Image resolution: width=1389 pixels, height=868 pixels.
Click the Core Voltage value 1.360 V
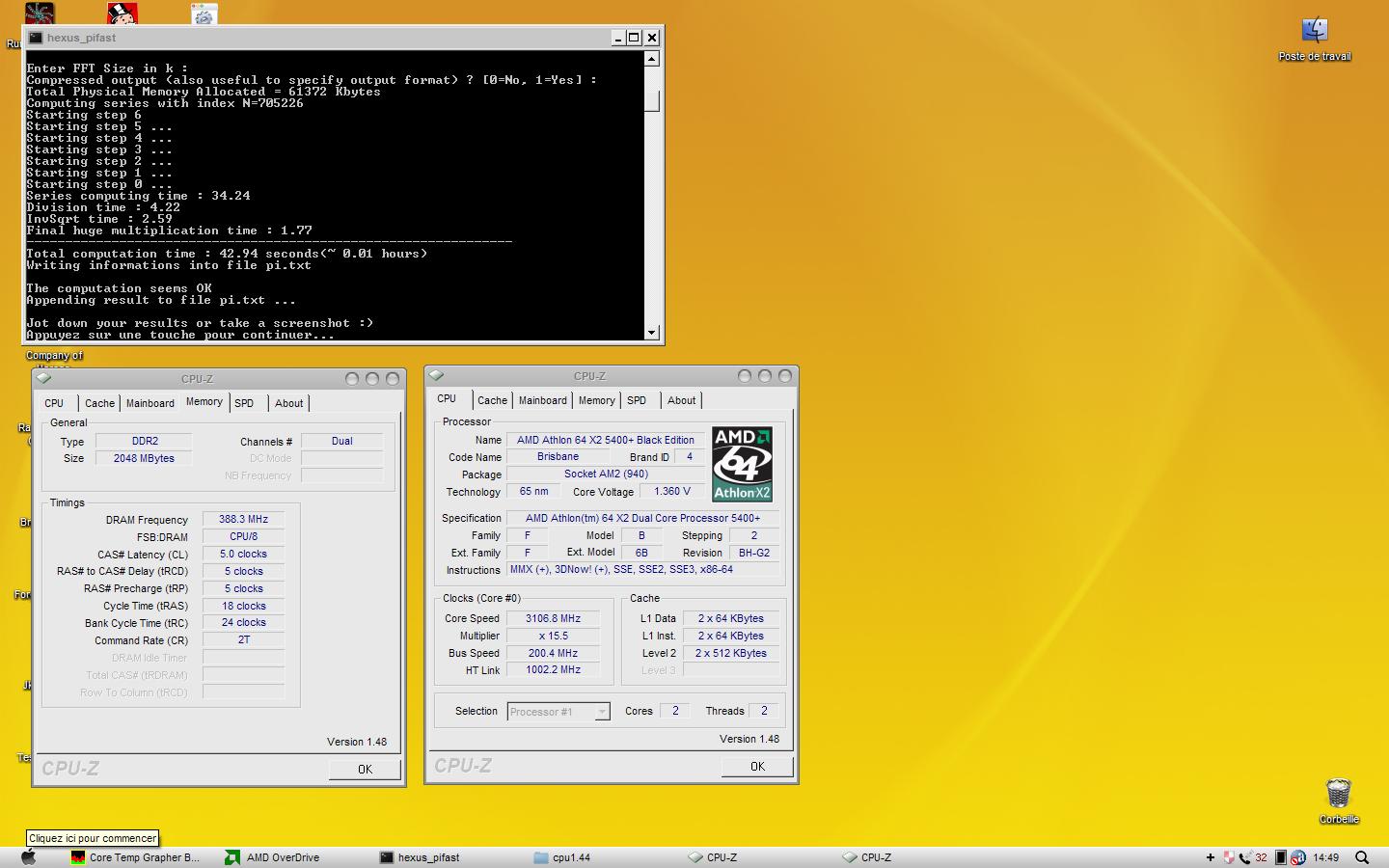672,491
